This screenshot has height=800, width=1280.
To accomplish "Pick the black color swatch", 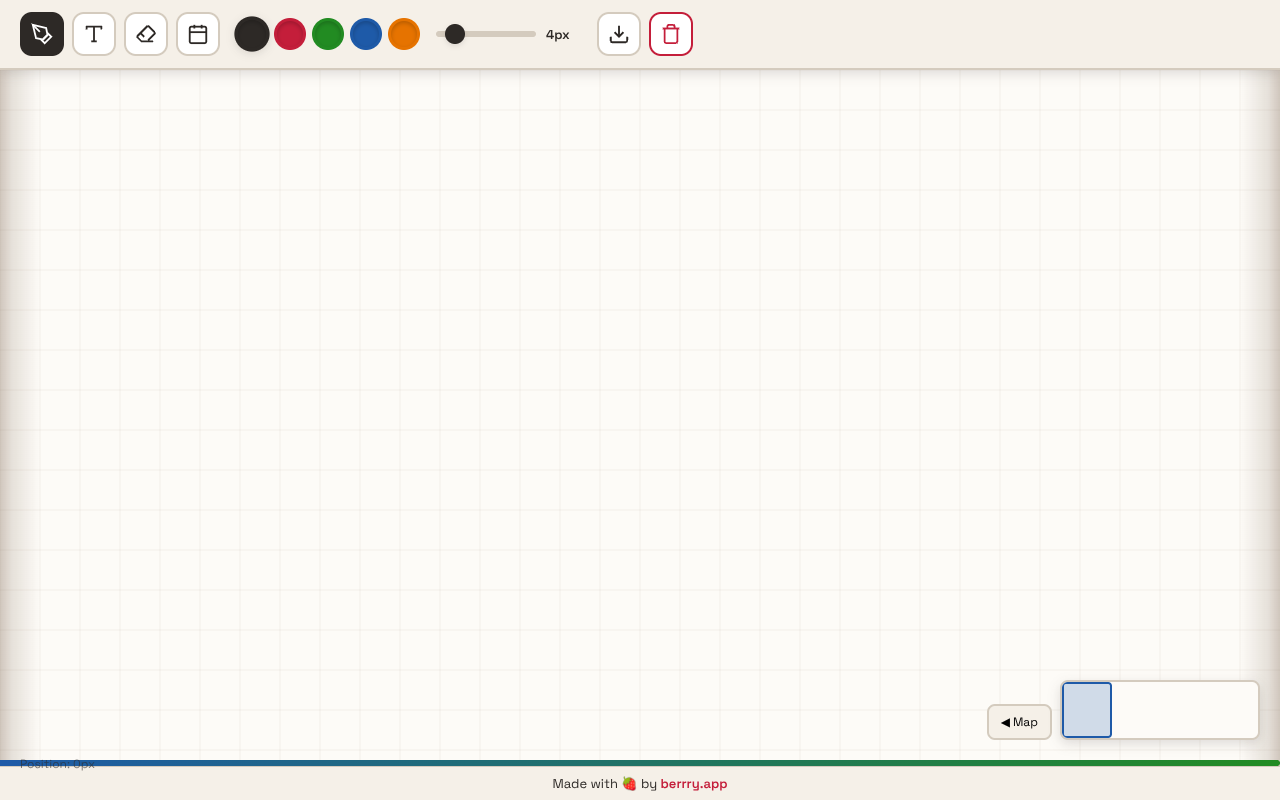I will [x=252, y=34].
